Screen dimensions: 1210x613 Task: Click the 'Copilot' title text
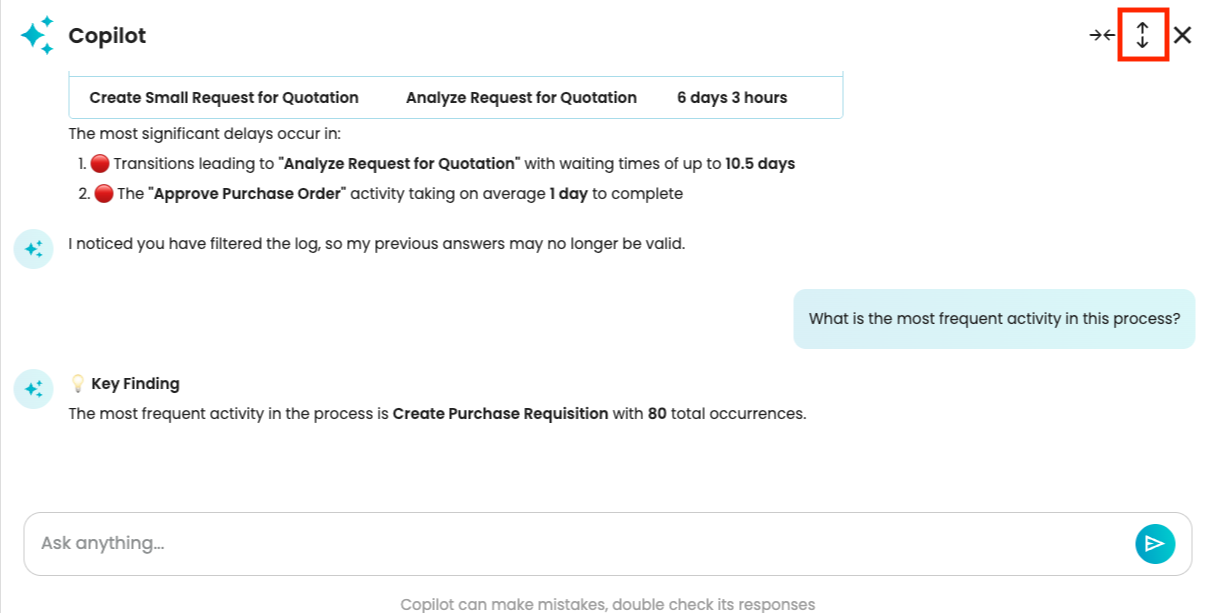point(107,36)
